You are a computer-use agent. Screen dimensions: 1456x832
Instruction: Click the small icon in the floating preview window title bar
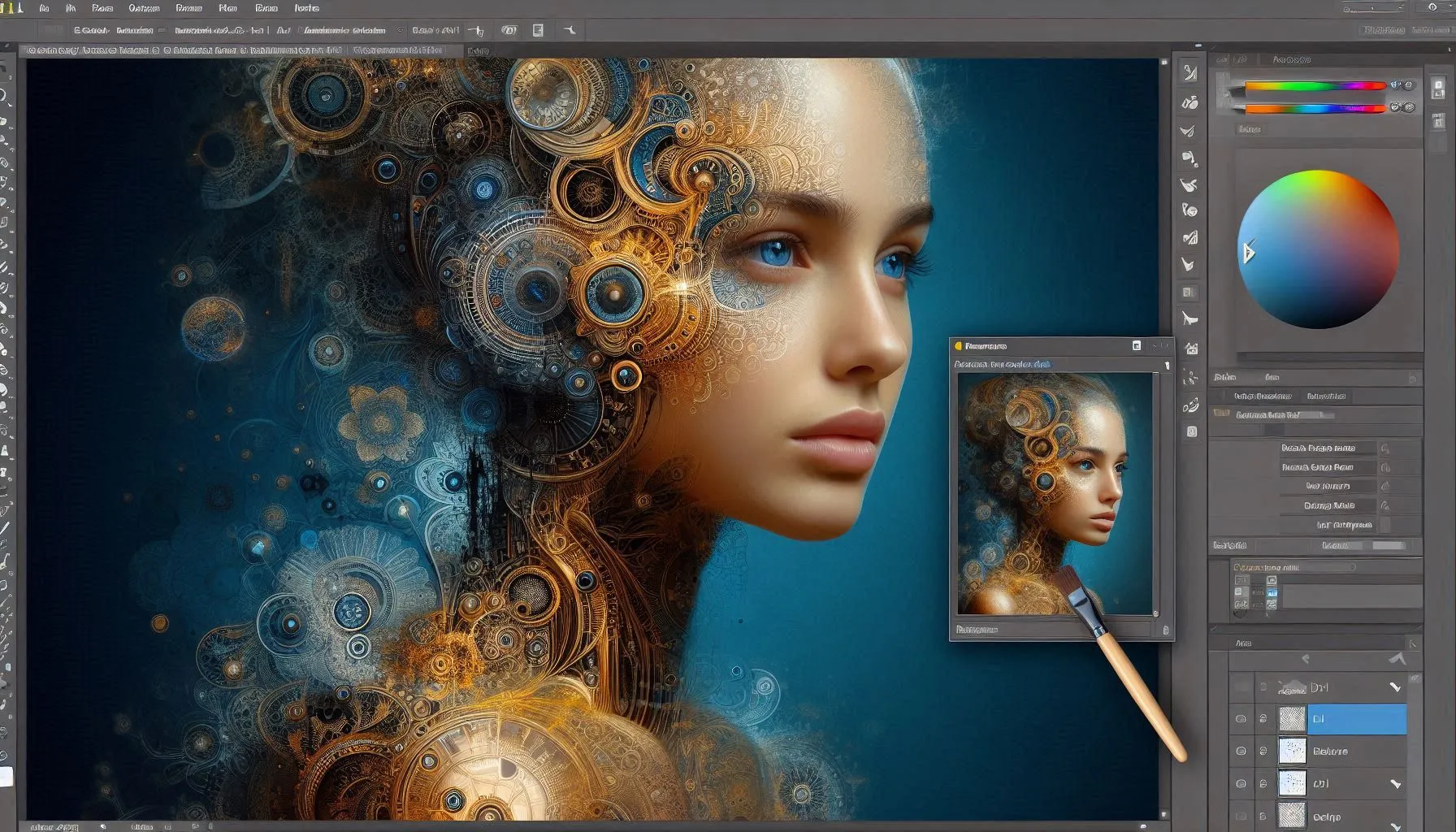[x=1137, y=345]
